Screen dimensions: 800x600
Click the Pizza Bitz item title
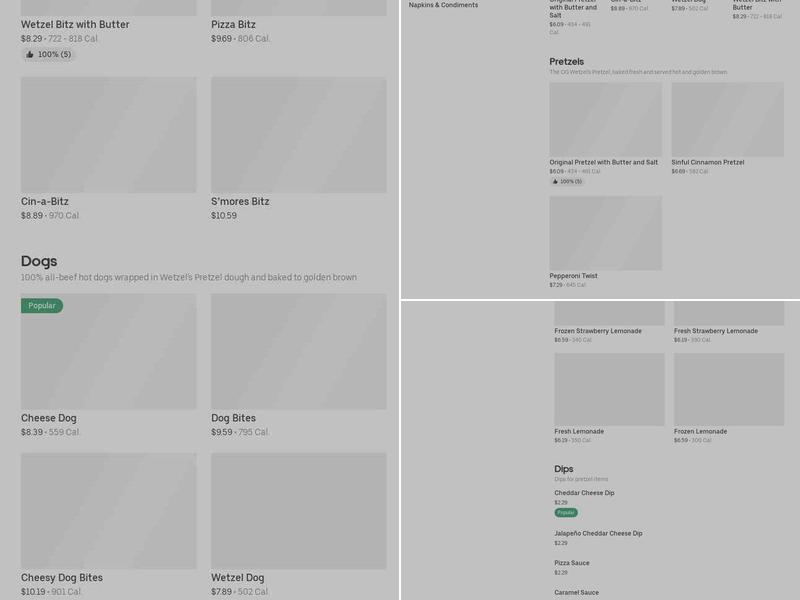(233, 24)
